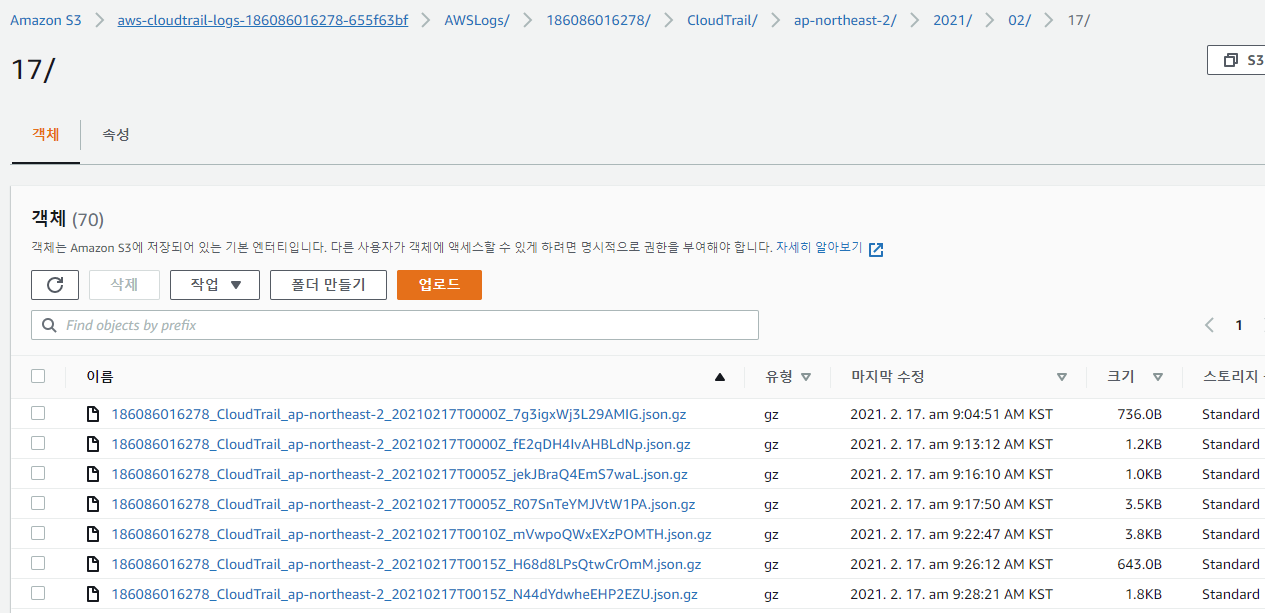Click file icon of 7g3igxWj3L29AMIG.json.gz

(x=93, y=414)
